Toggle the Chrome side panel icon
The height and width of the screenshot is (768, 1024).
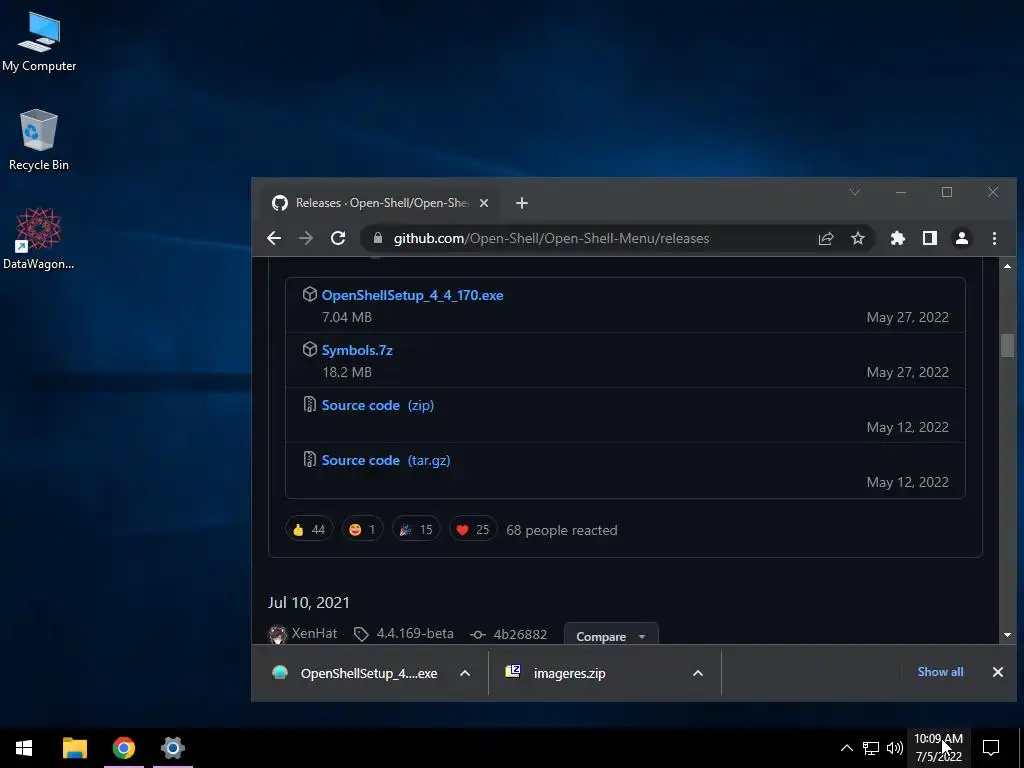930,238
